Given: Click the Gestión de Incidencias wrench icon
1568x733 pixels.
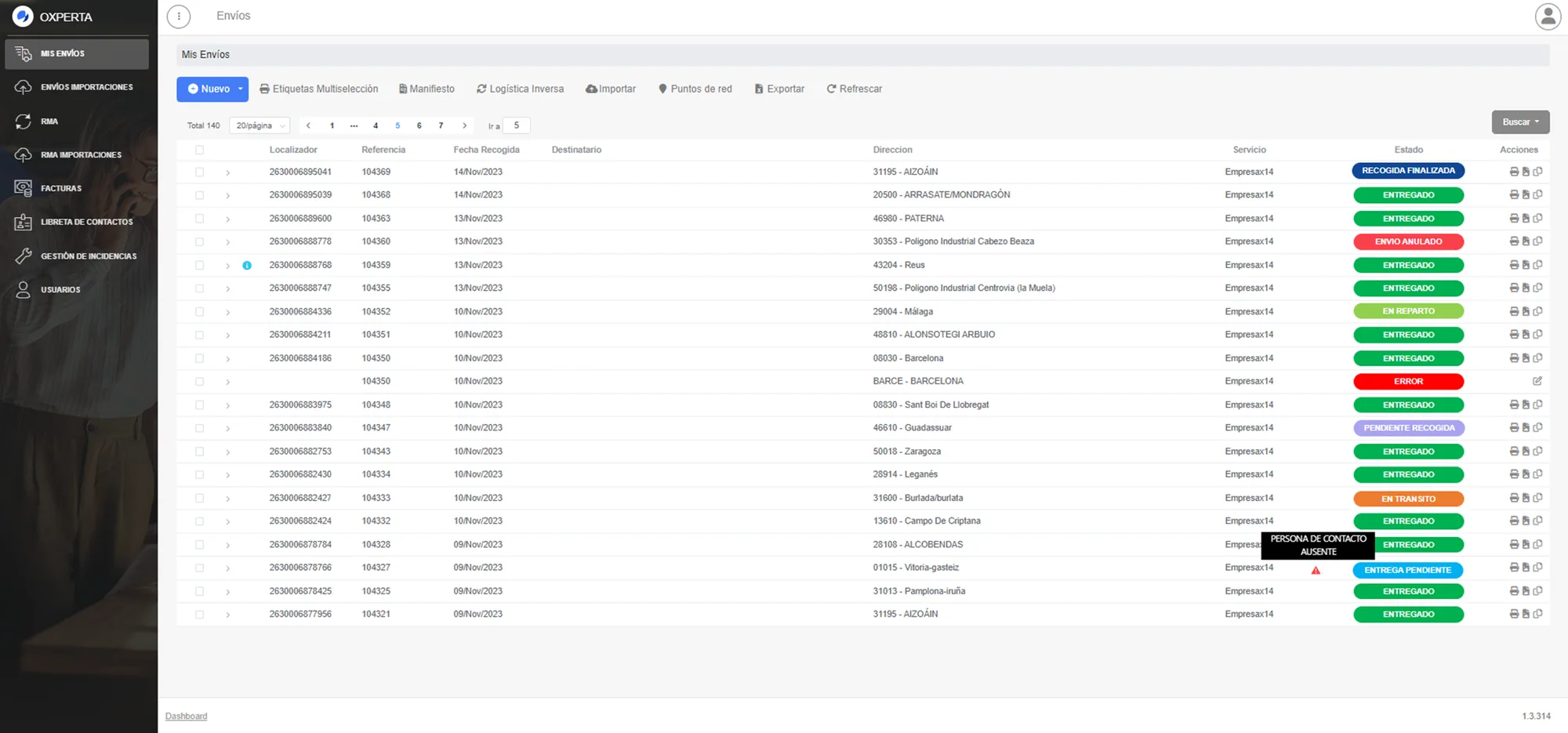Looking at the screenshot, I should tap(24, 256).
